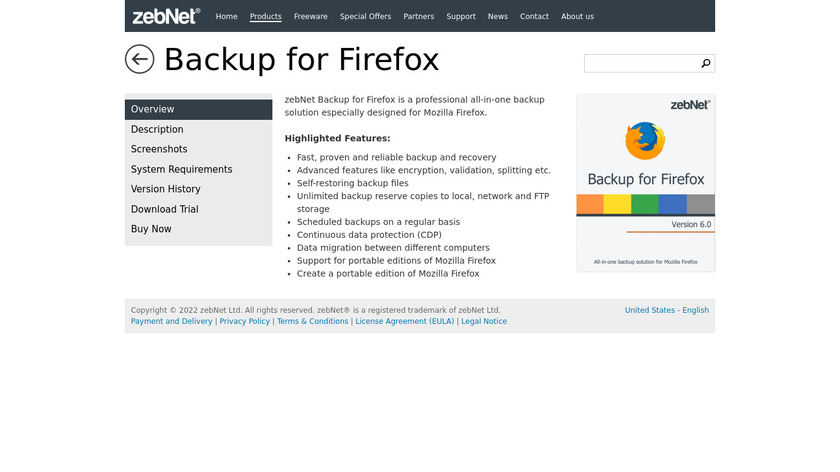Open the News menu item
Screen dimensions: 840x472
tap(497, 17)
